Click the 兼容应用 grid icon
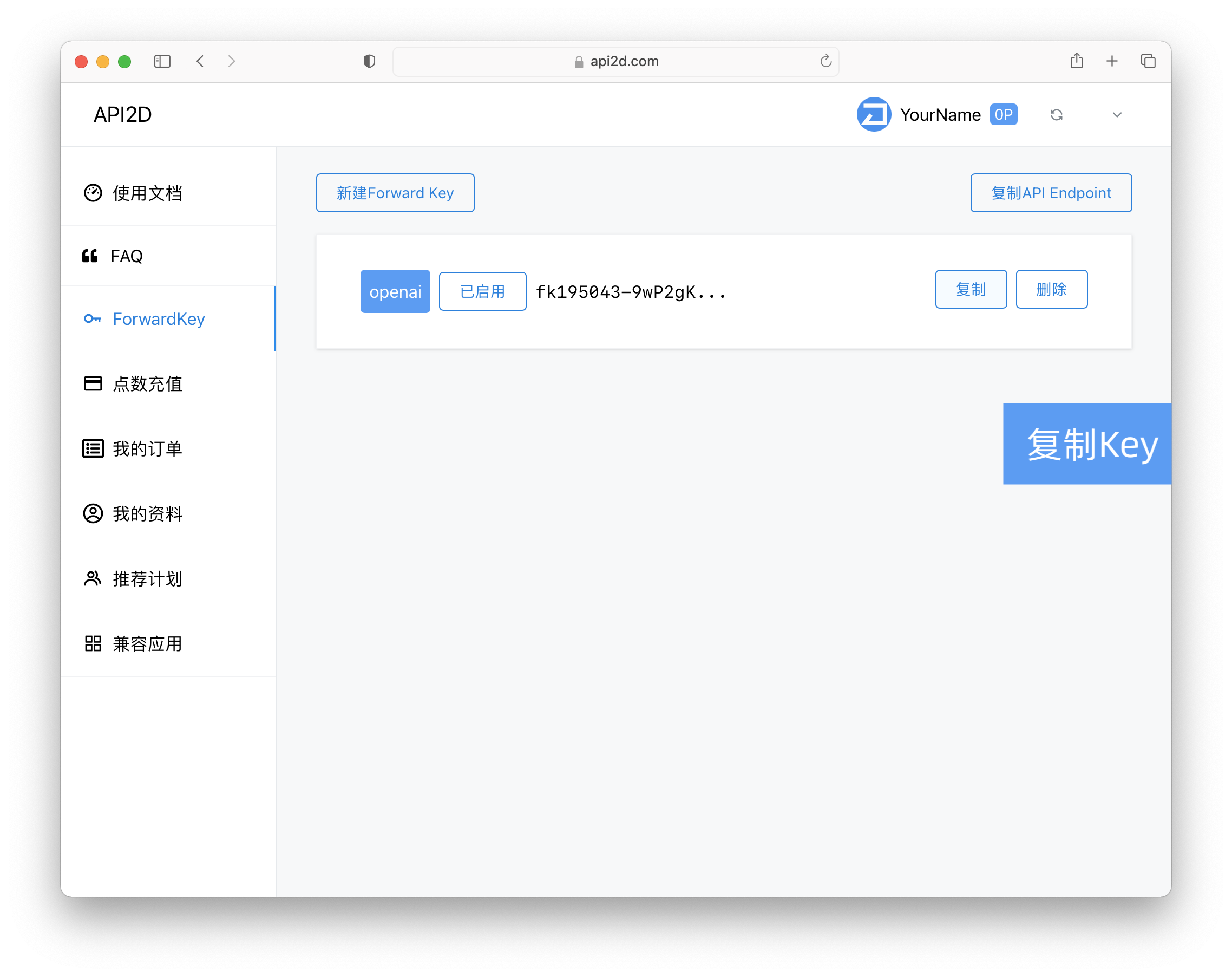Image resolution: width=1232 pixels, height=977 pixels. [x=93, y=644]
